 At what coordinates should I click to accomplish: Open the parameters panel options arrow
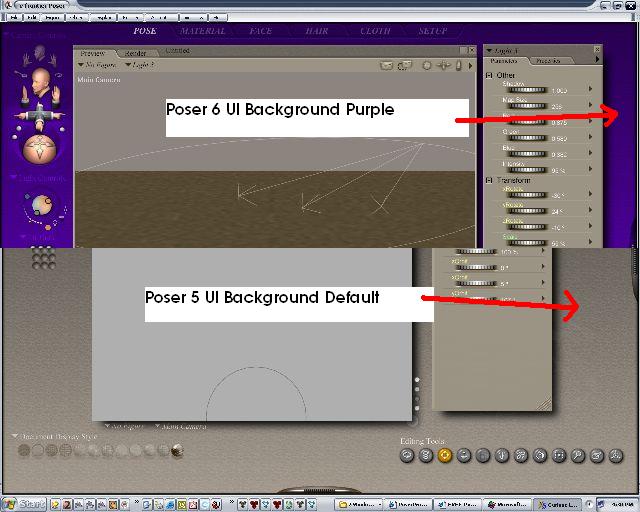pos(597,60)
